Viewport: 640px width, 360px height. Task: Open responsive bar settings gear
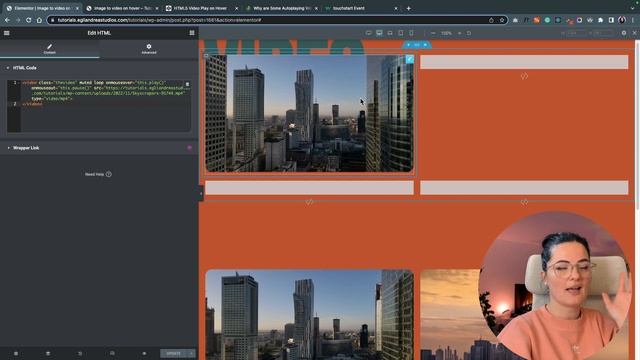click(624, 33)
